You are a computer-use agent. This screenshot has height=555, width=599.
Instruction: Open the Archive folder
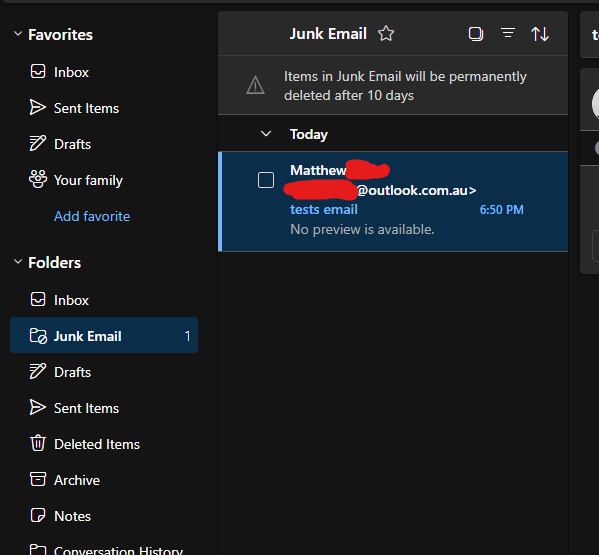click(104, 480)
